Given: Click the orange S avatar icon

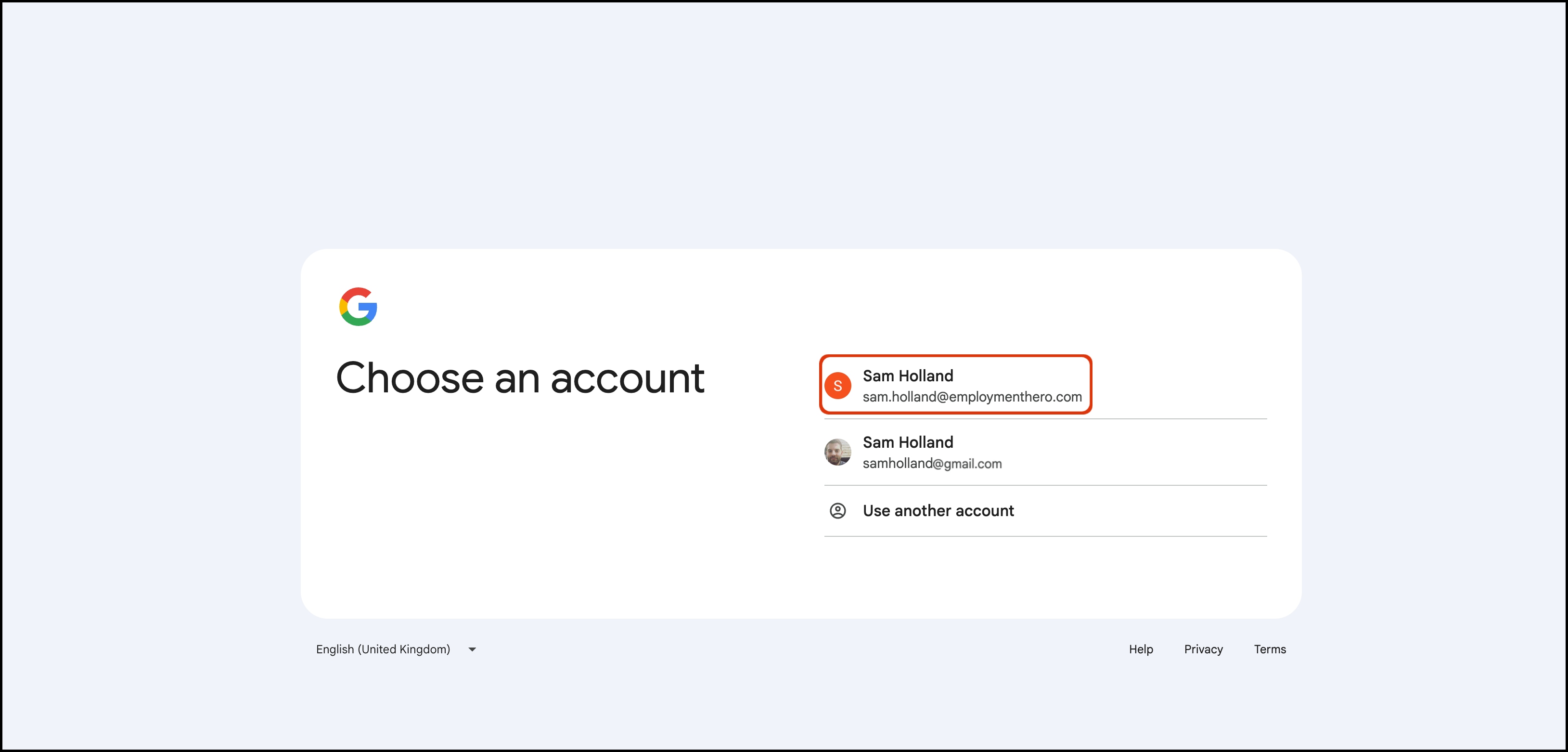Looking at the screenshot, I should tap(837, 386).
